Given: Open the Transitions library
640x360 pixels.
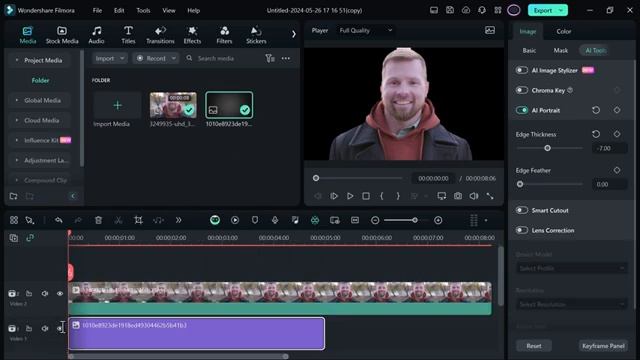Looking at the screenshot, I should (x=160, y=35).
